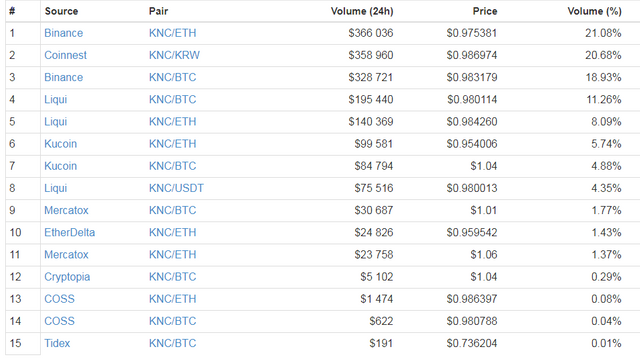The image size is (640, 361).
Task: Open the KNC/ETH pair in row 10
Action: (x=172, y=232)
